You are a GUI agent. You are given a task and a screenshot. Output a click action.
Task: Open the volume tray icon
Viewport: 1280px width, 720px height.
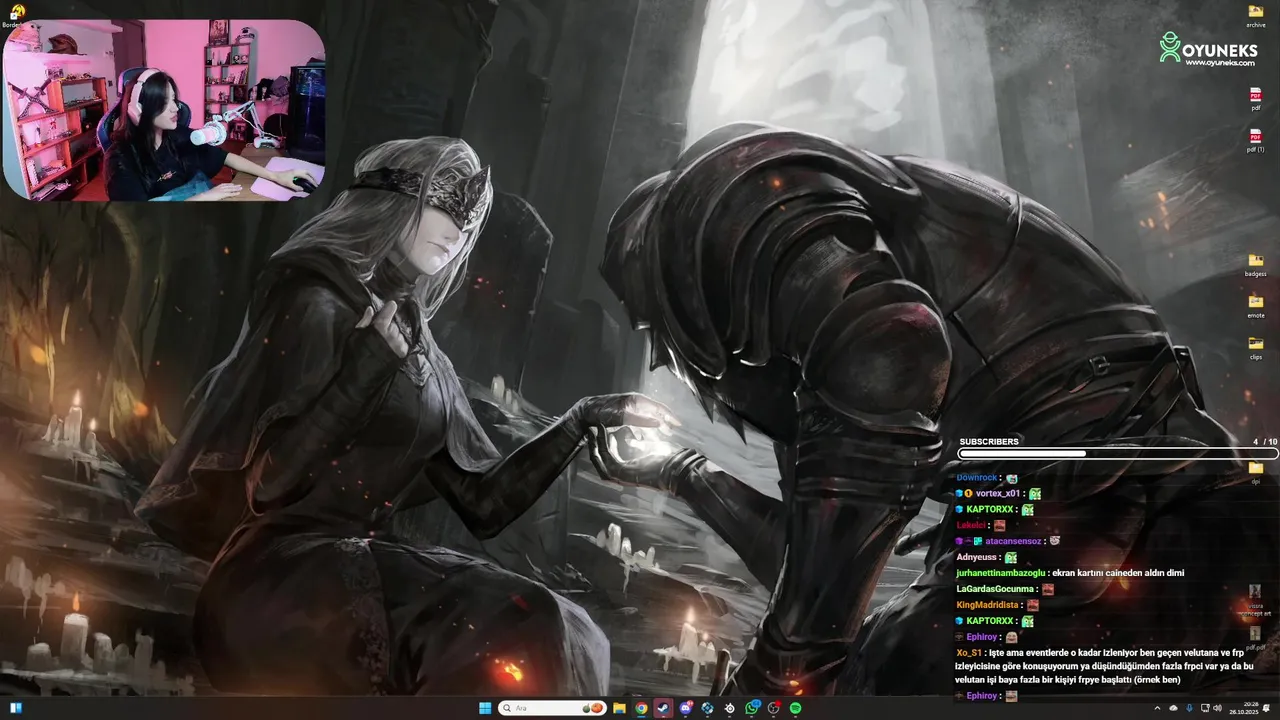coord(1217,708)
